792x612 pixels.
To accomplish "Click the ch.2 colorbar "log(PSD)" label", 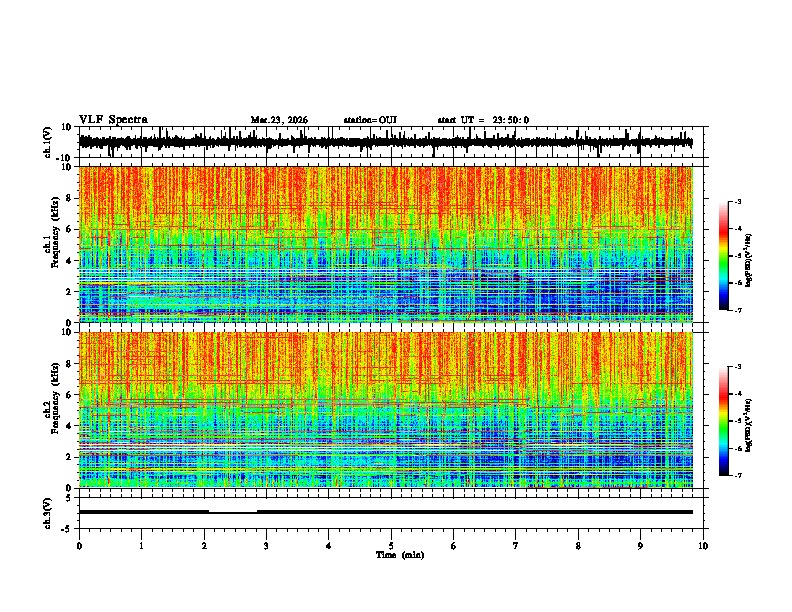I will click(x=749, y=425).
